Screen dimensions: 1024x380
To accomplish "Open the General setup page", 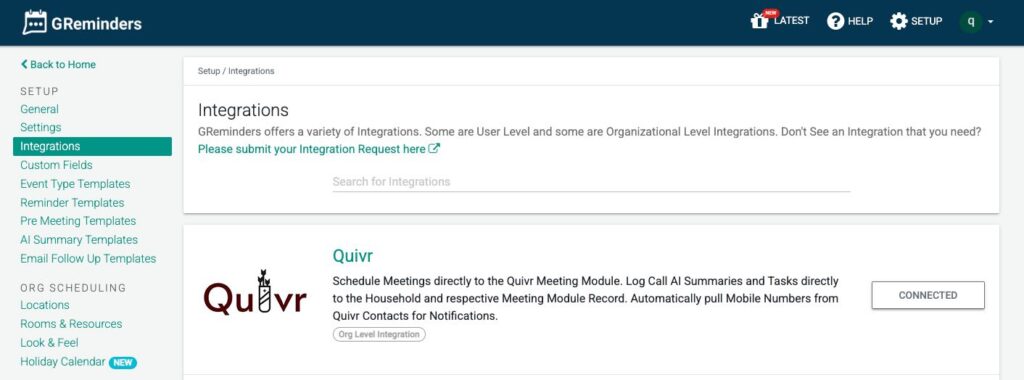I will [39, 109].
